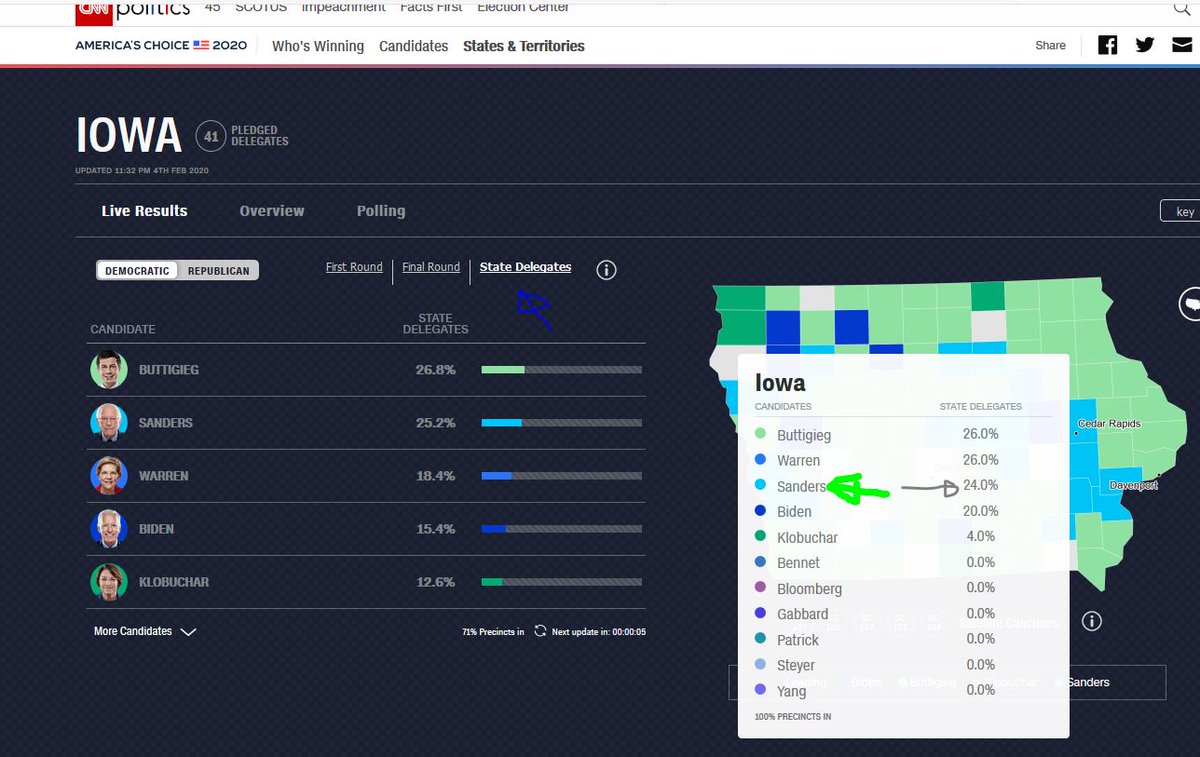The width and height of the screenshot is (1200, 757).
Task: Click KLOBUCHAR candidate name in results
Action: pos(174,582)
